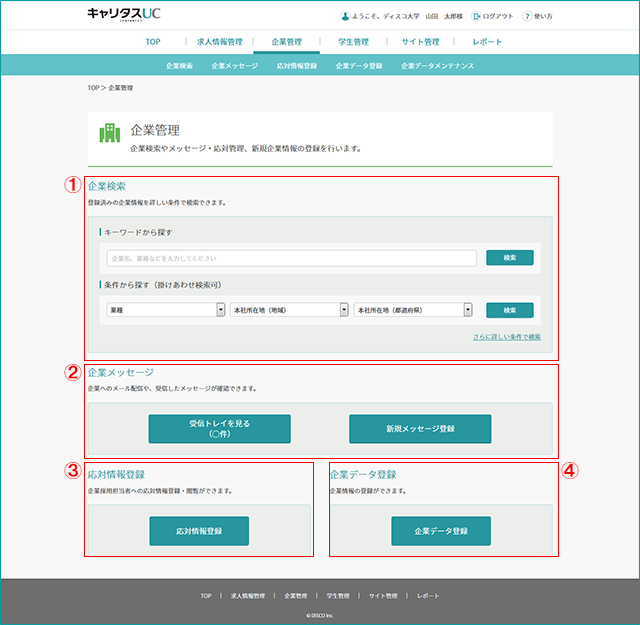
Task: Click the 新規メッセージ登録 button
Action: (420, 429)
